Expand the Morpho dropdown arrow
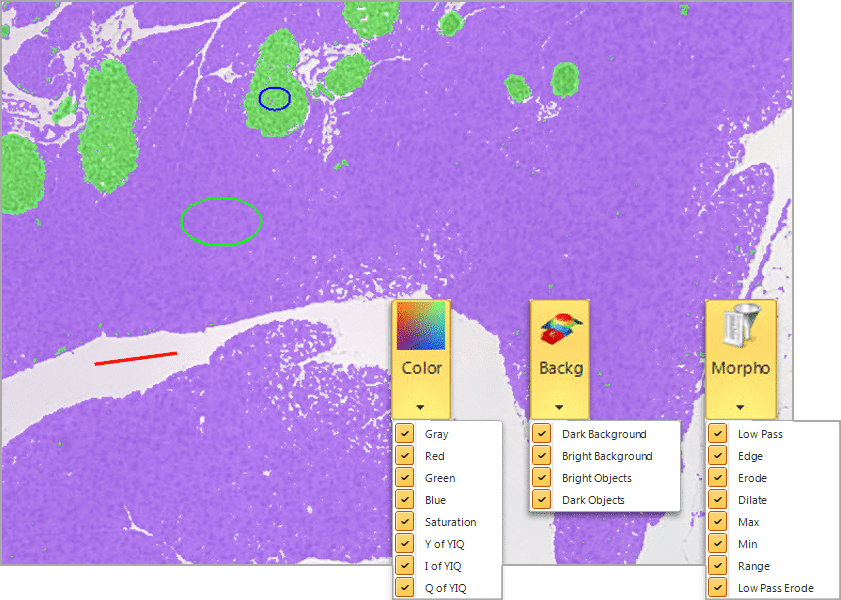 (740, 408)
